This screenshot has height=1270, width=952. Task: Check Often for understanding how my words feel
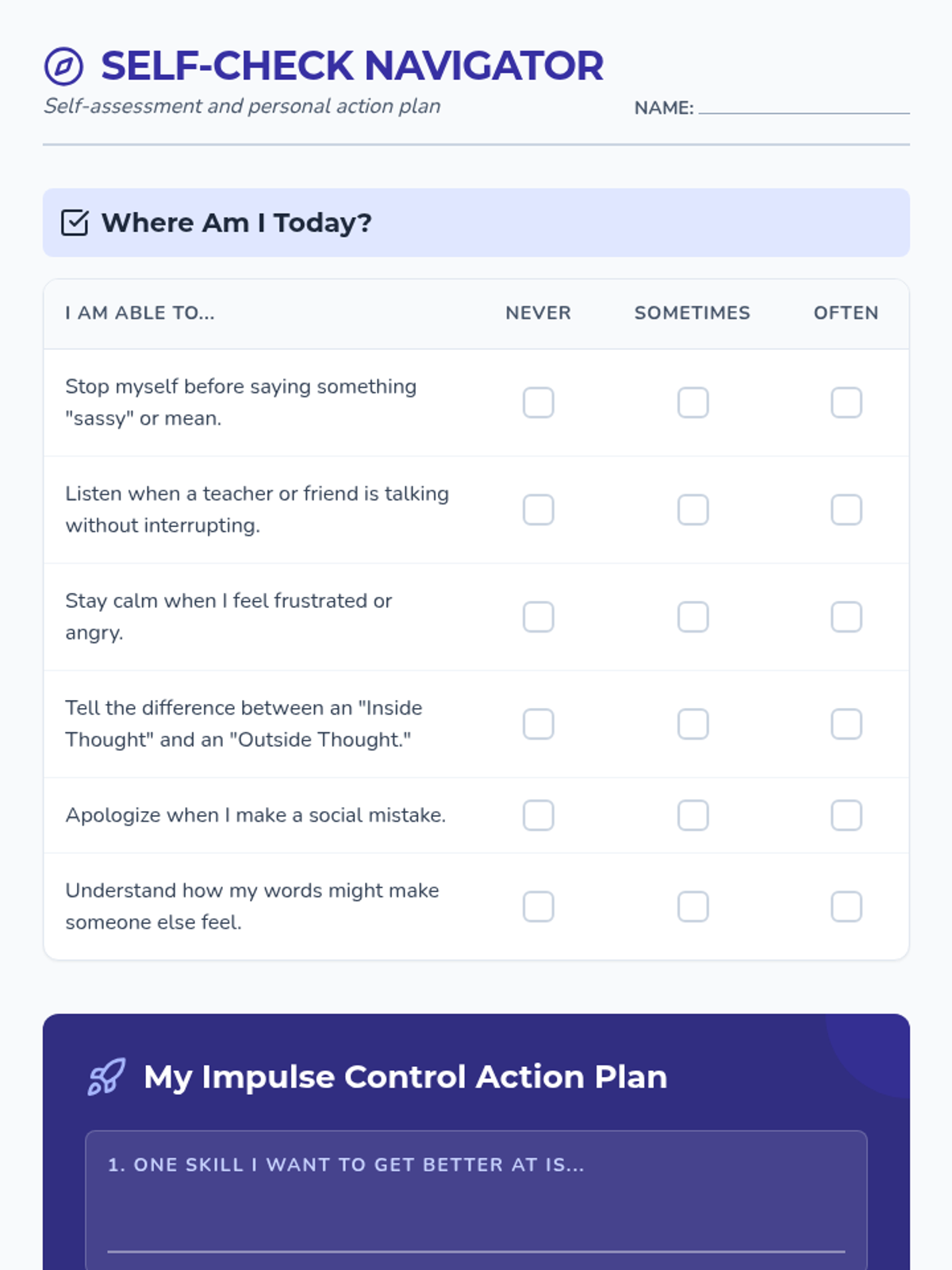846,906
